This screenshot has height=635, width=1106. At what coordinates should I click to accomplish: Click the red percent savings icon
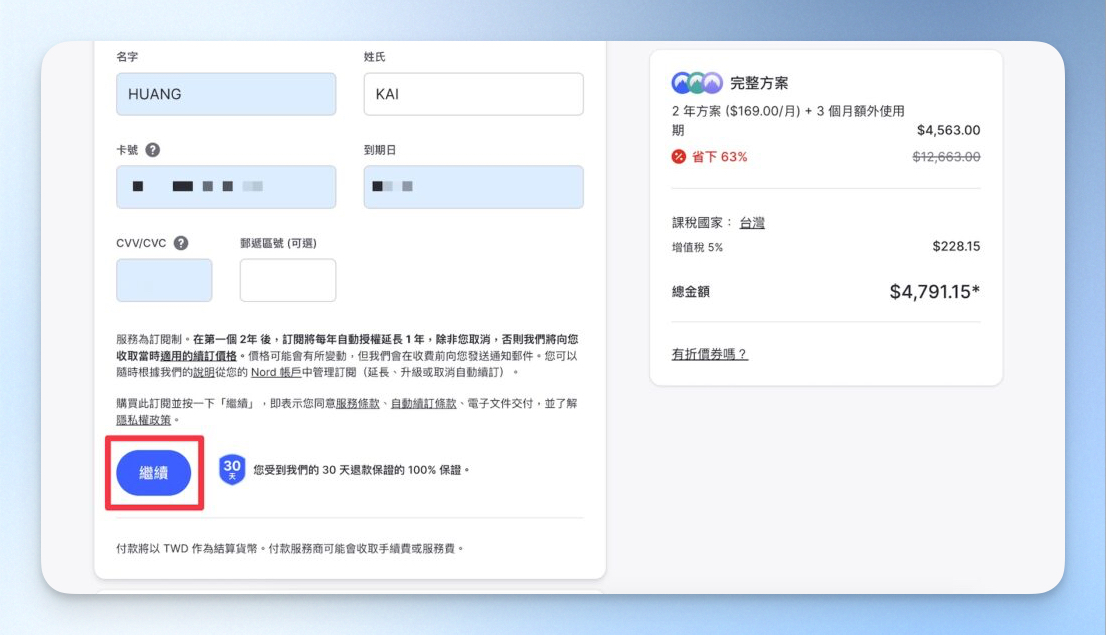click(x=679, y=157)
